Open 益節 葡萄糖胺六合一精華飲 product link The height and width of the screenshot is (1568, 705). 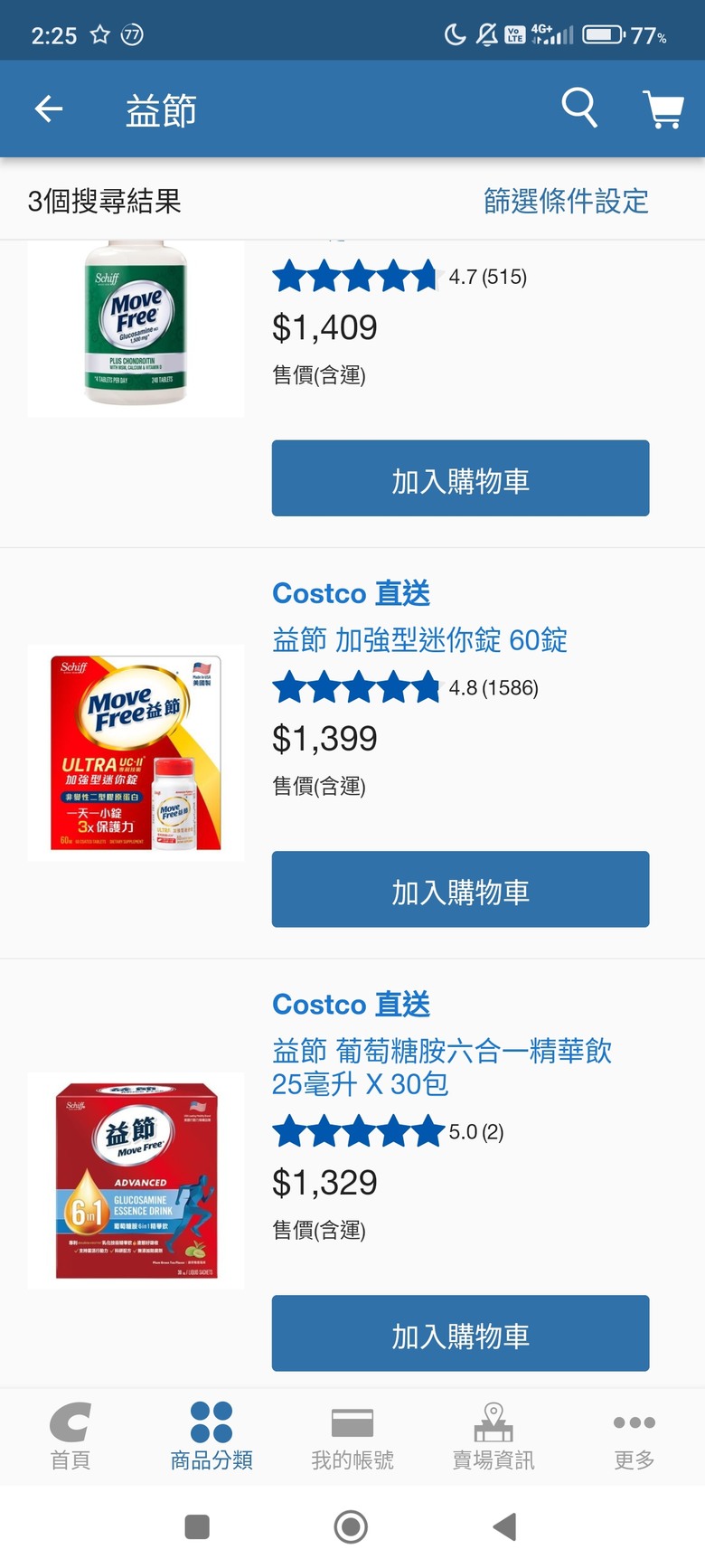(x=442, y=1067)
